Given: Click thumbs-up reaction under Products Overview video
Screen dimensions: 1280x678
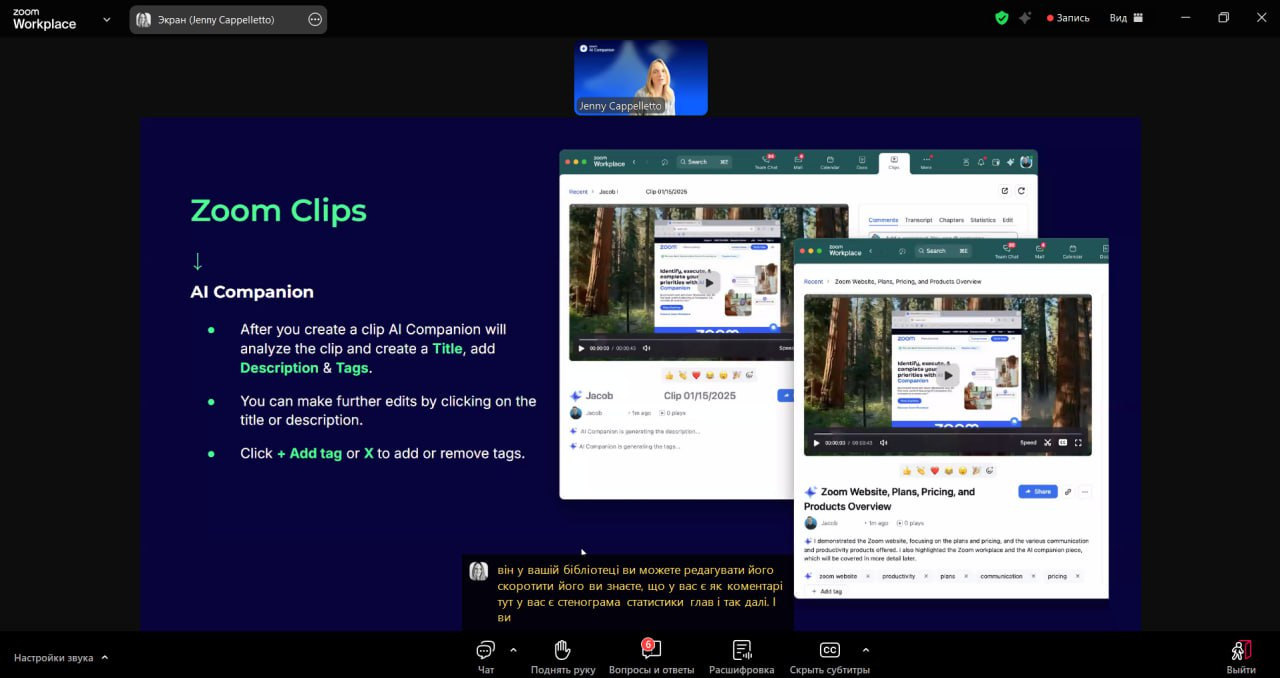Looking at the screenshot, I should (907, 470).
